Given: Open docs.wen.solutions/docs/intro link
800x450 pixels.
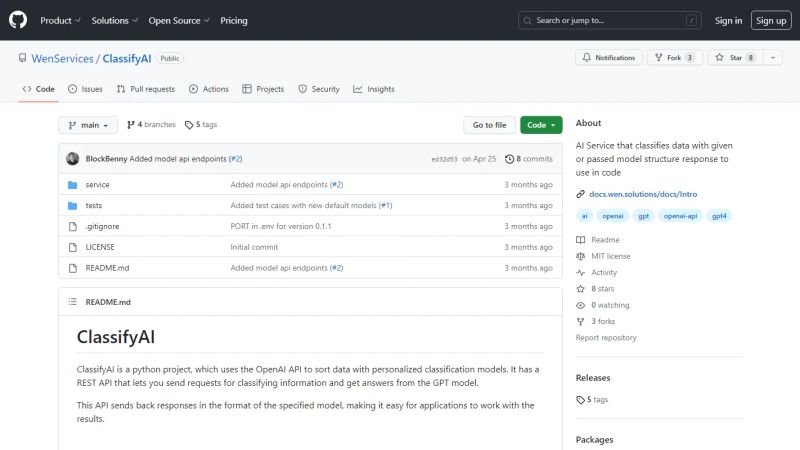Looking at the screenshot, I should click(643, 194).
